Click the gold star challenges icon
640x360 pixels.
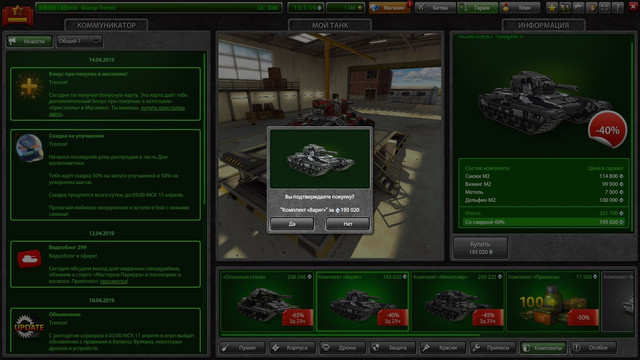click(552, 8)
